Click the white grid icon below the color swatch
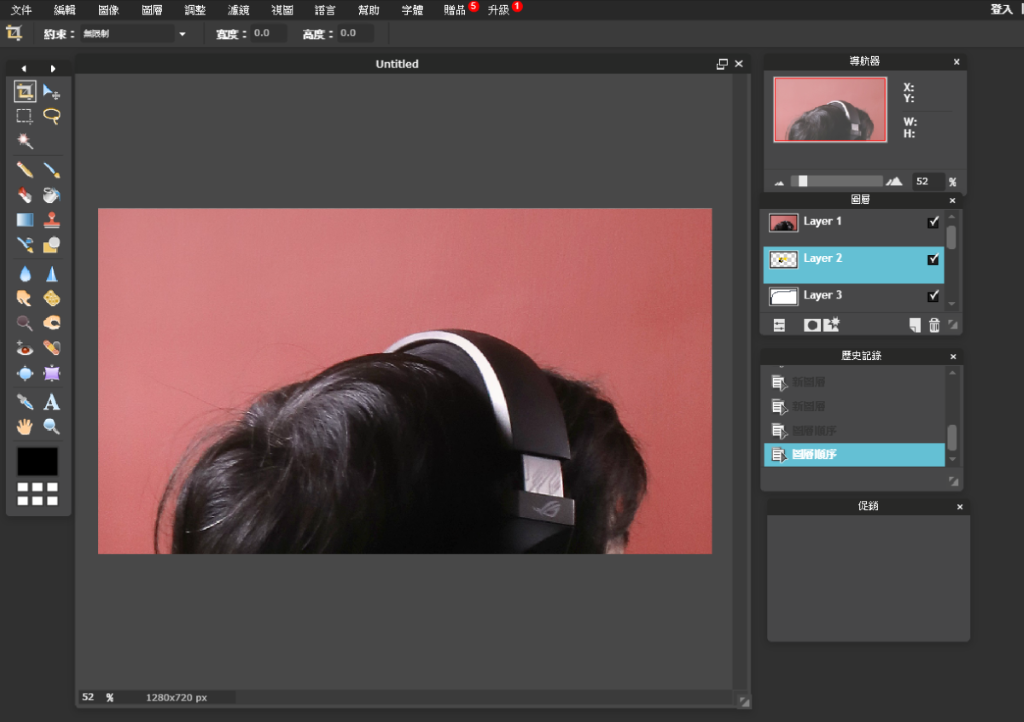Viewport: 1024px width, 722px height. coord(37,494)
